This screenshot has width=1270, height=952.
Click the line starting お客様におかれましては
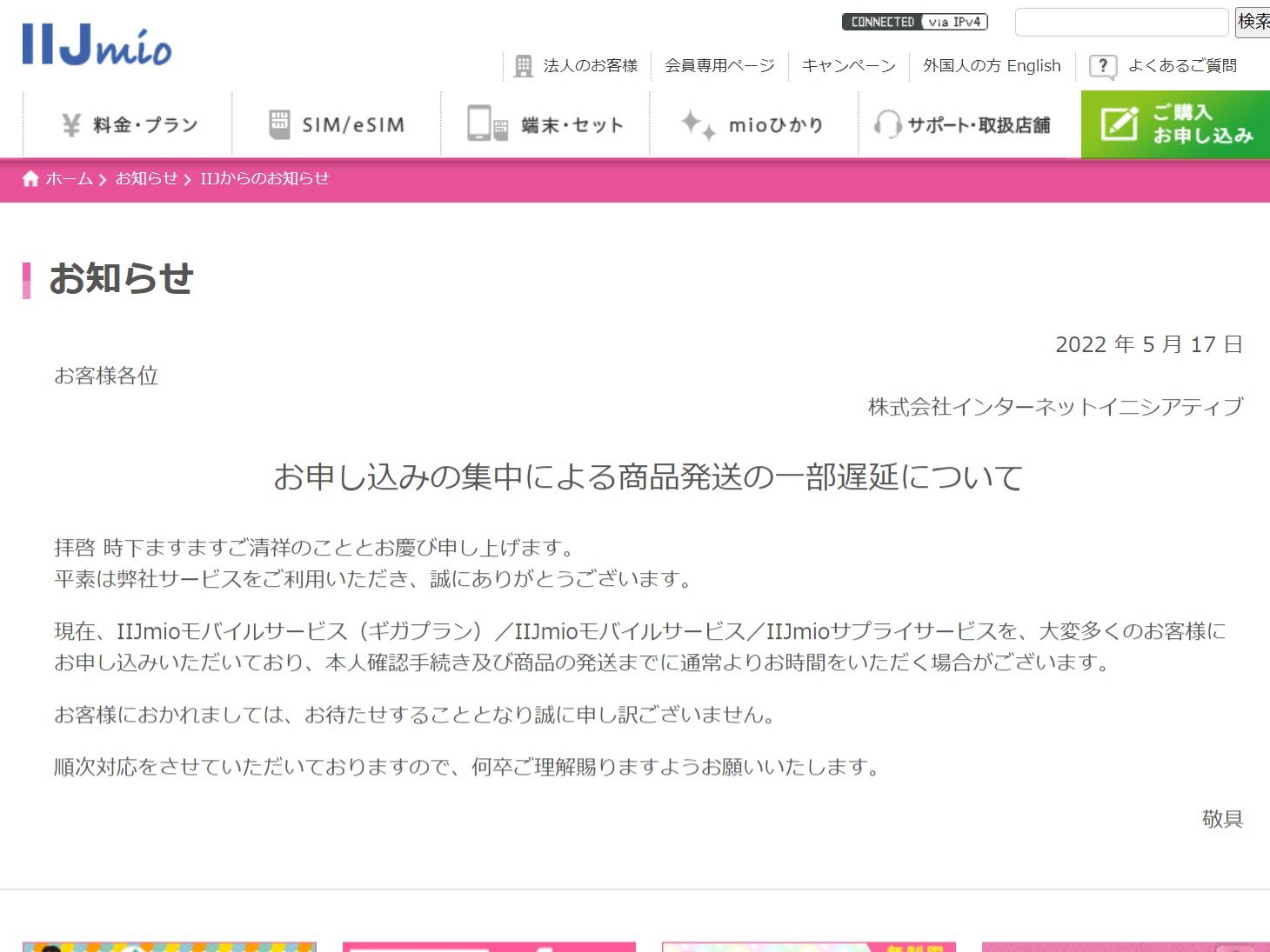[x=415, y=715]
